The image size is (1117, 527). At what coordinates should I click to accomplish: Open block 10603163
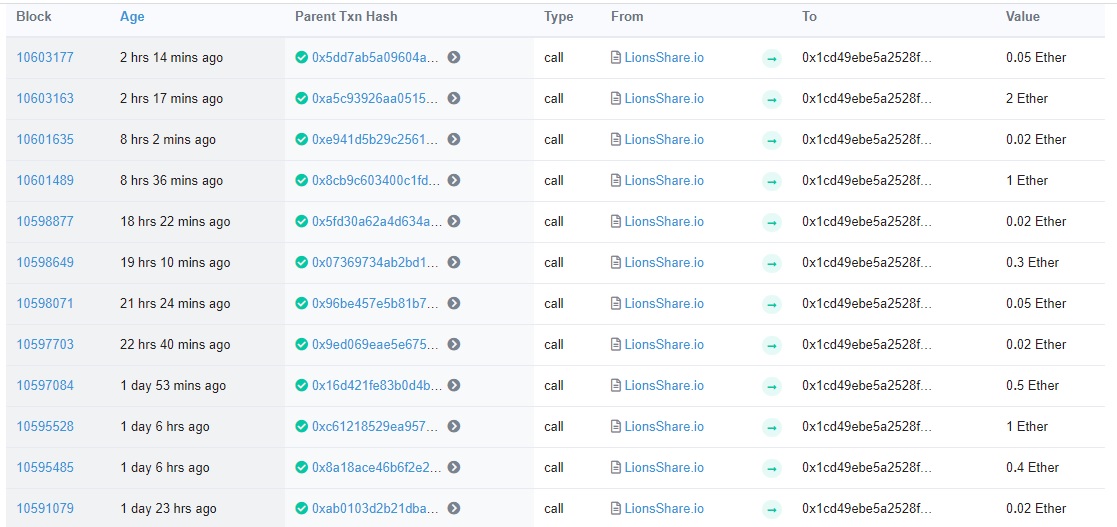click(x=45, y=98)
